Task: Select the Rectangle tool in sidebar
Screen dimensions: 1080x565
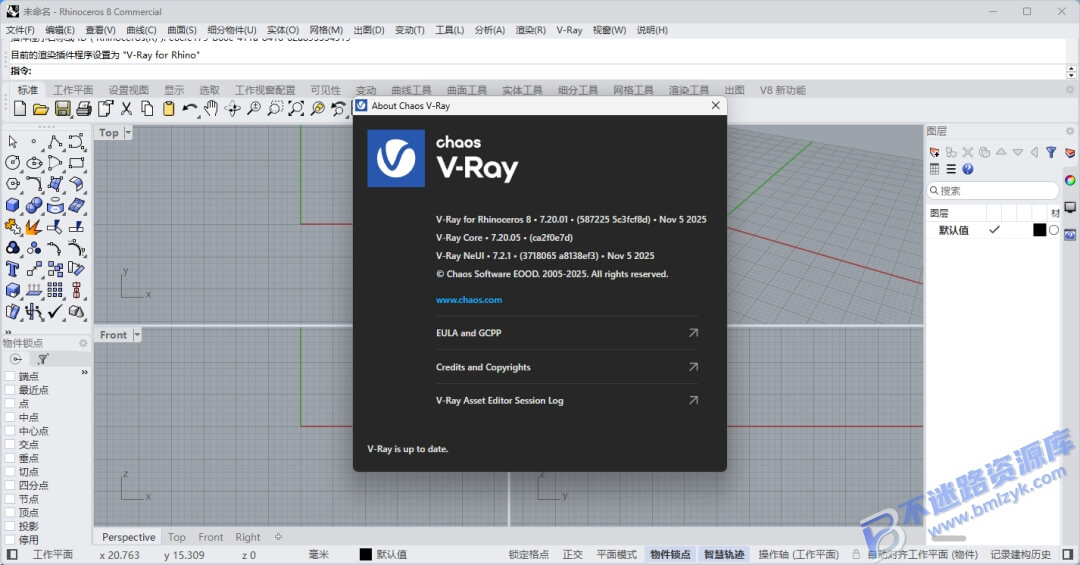Action: pyautogui.click(x=76, y=163)
